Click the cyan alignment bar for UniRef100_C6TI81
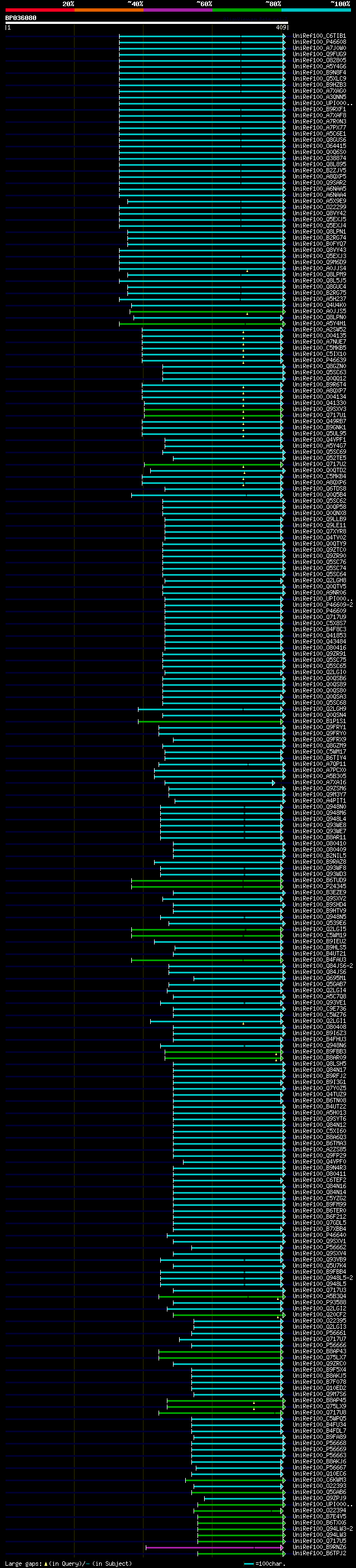356x1568 pixels. (x=202, y=37)
